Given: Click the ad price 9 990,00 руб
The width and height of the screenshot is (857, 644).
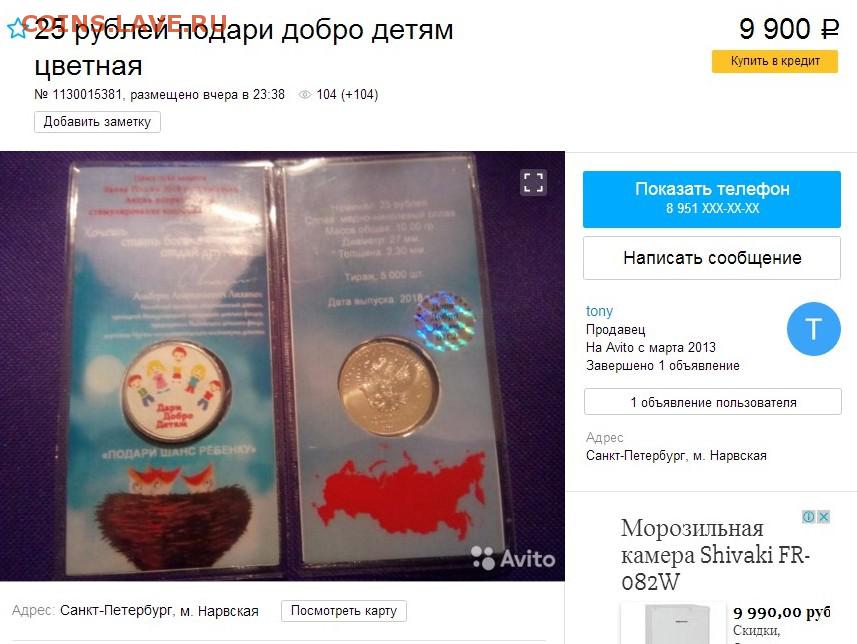Looking at the screenshot, I should pyautogui.click(x=782, y=613).
